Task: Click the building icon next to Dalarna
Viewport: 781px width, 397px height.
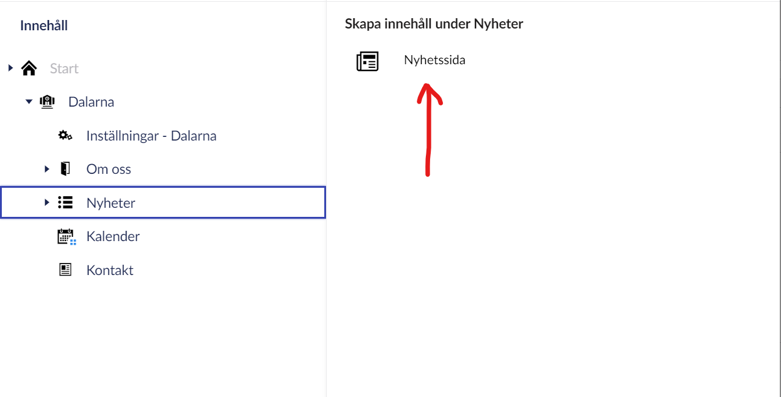Action: pos(47,102)
